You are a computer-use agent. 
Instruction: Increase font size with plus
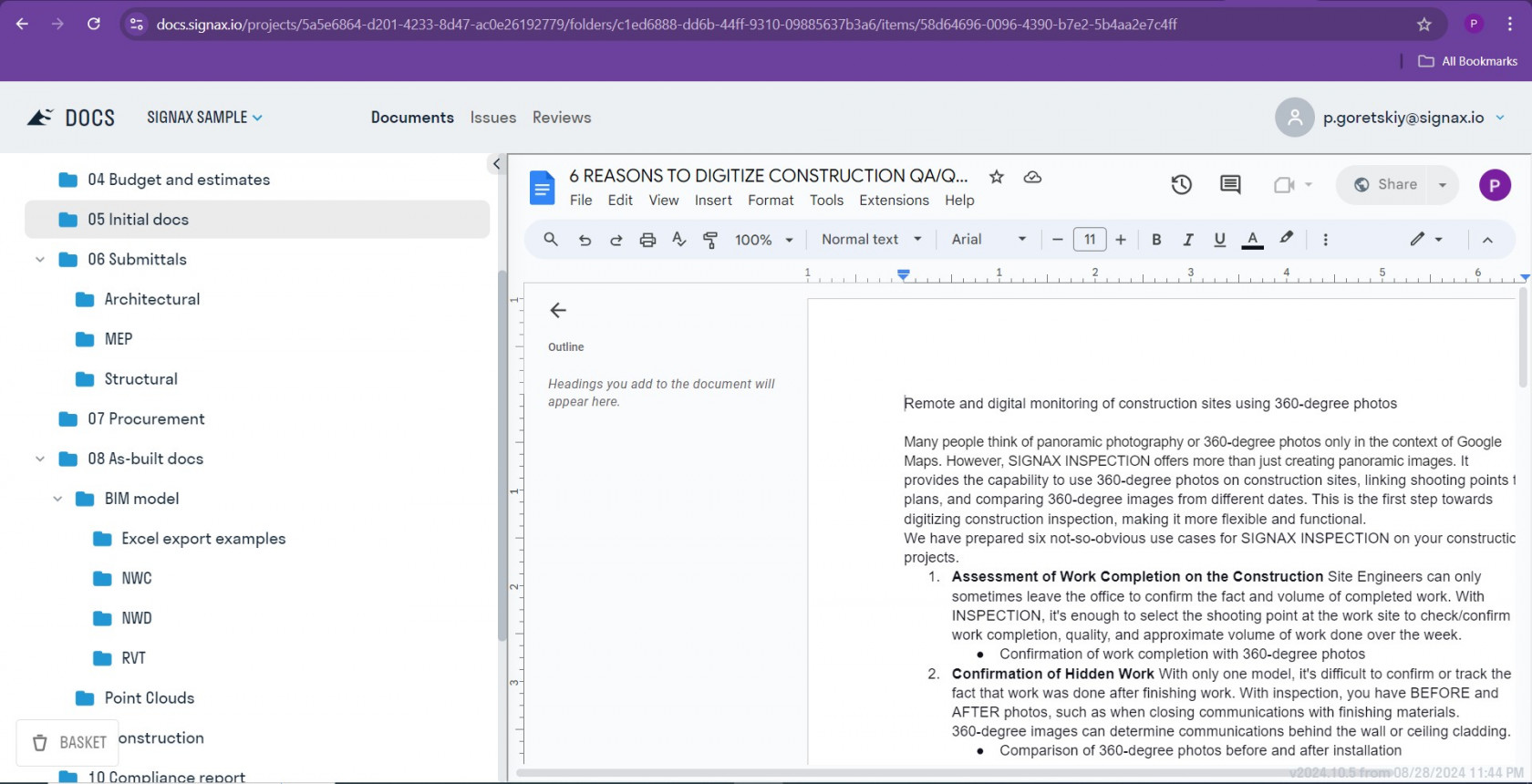pyautogui.click(x=1121, y=240)
